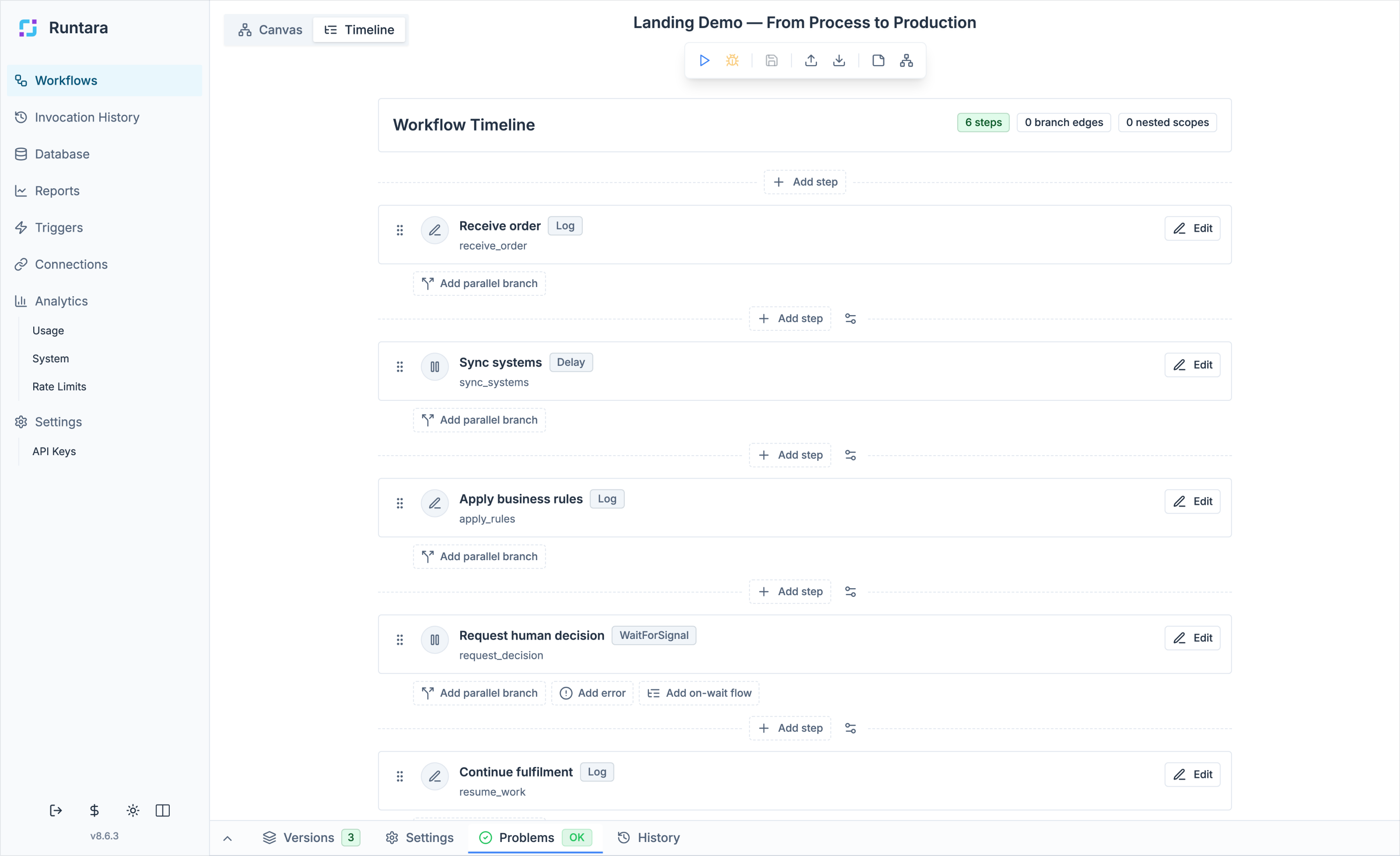Screen dimensions: 1400x856
Task: Click the hierarchy layout icon in toolbar
Action: coord(906,60)
